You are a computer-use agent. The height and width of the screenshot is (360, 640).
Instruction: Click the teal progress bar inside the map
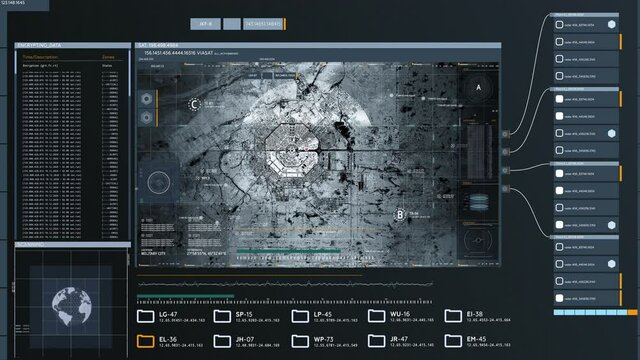click(288, 251)
